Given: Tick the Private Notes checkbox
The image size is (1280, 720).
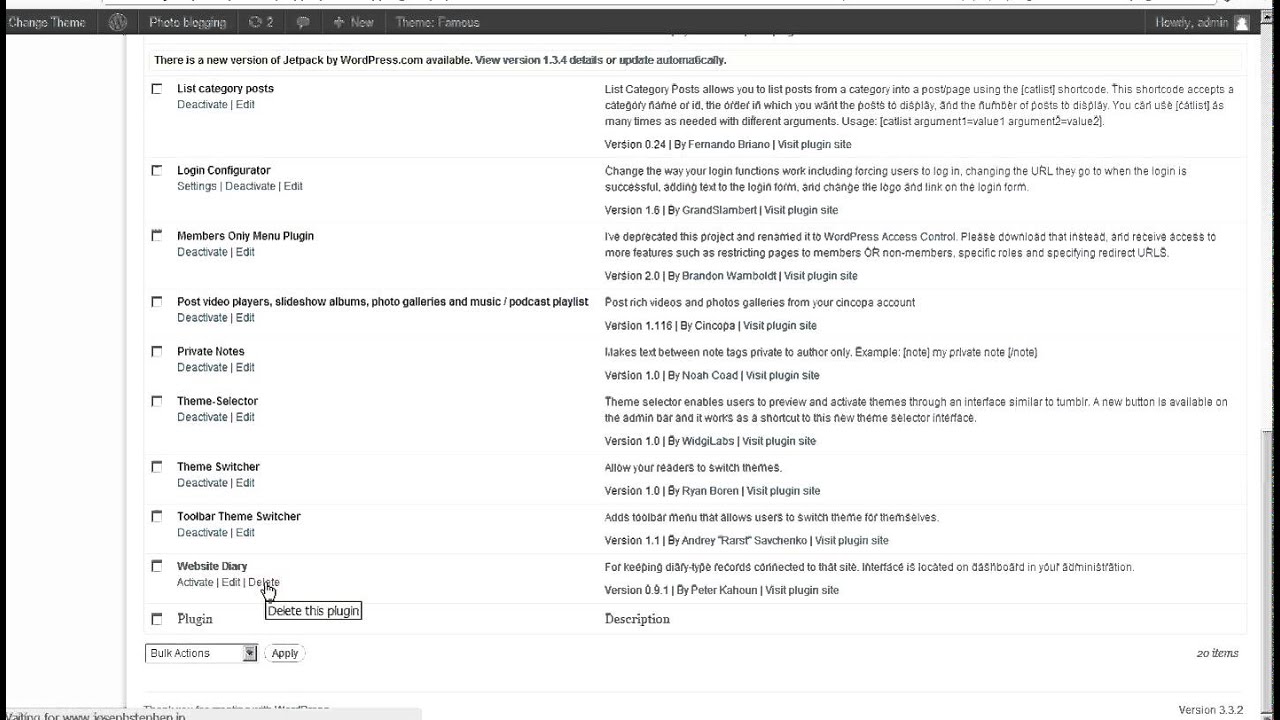Looking at the screenshot, I should coord(156,352).
